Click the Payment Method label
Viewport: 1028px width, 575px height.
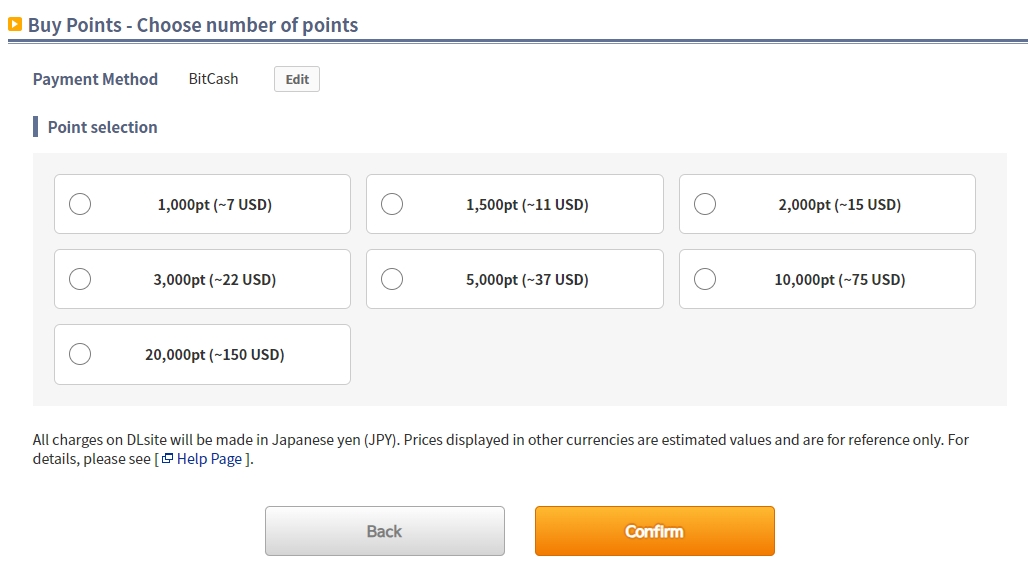[95, 79]
